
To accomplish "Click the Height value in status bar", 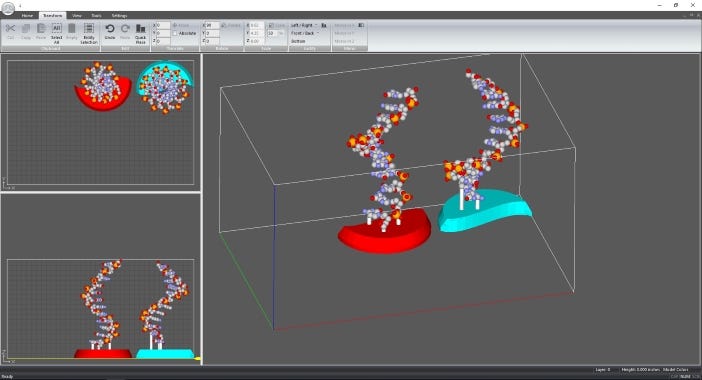I will (641, 370).
